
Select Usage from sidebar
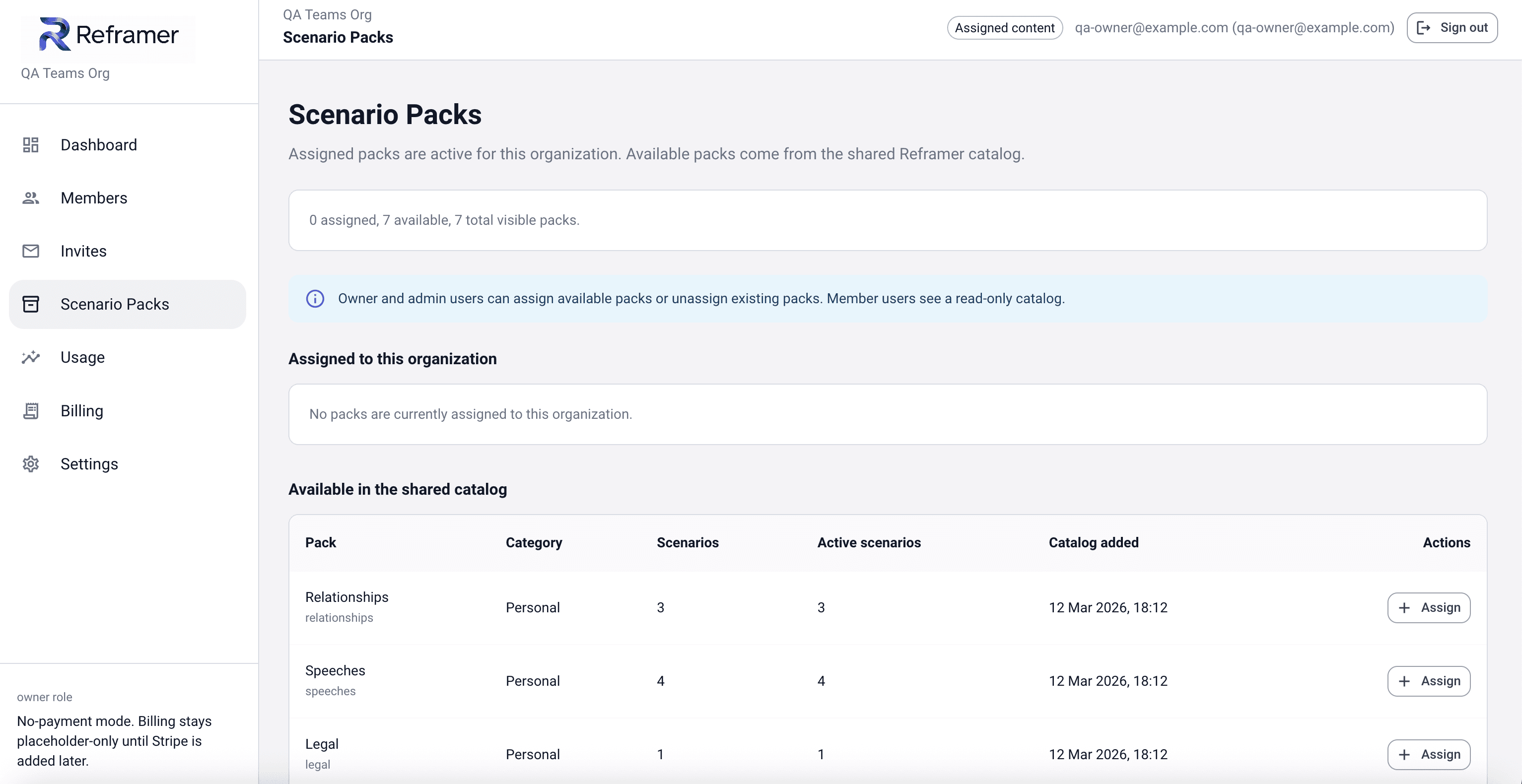click(83, 357)
